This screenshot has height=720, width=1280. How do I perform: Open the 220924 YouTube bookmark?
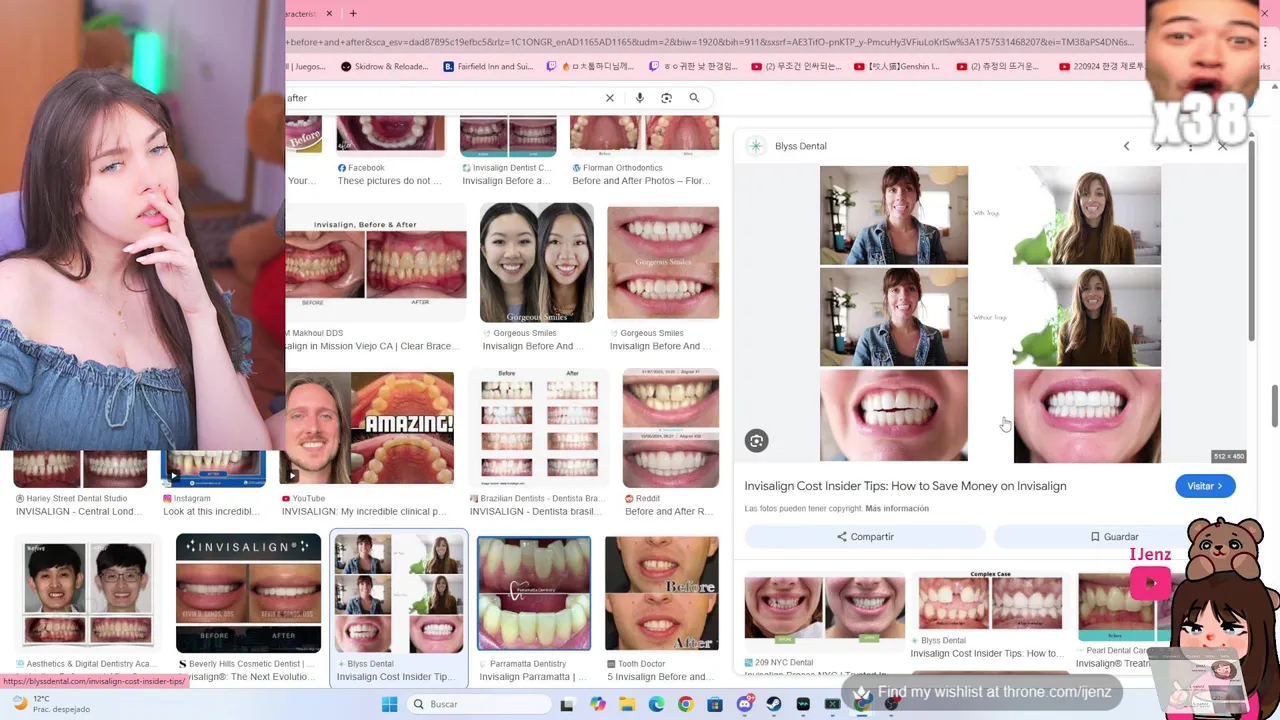click(x=1100, y=67)
